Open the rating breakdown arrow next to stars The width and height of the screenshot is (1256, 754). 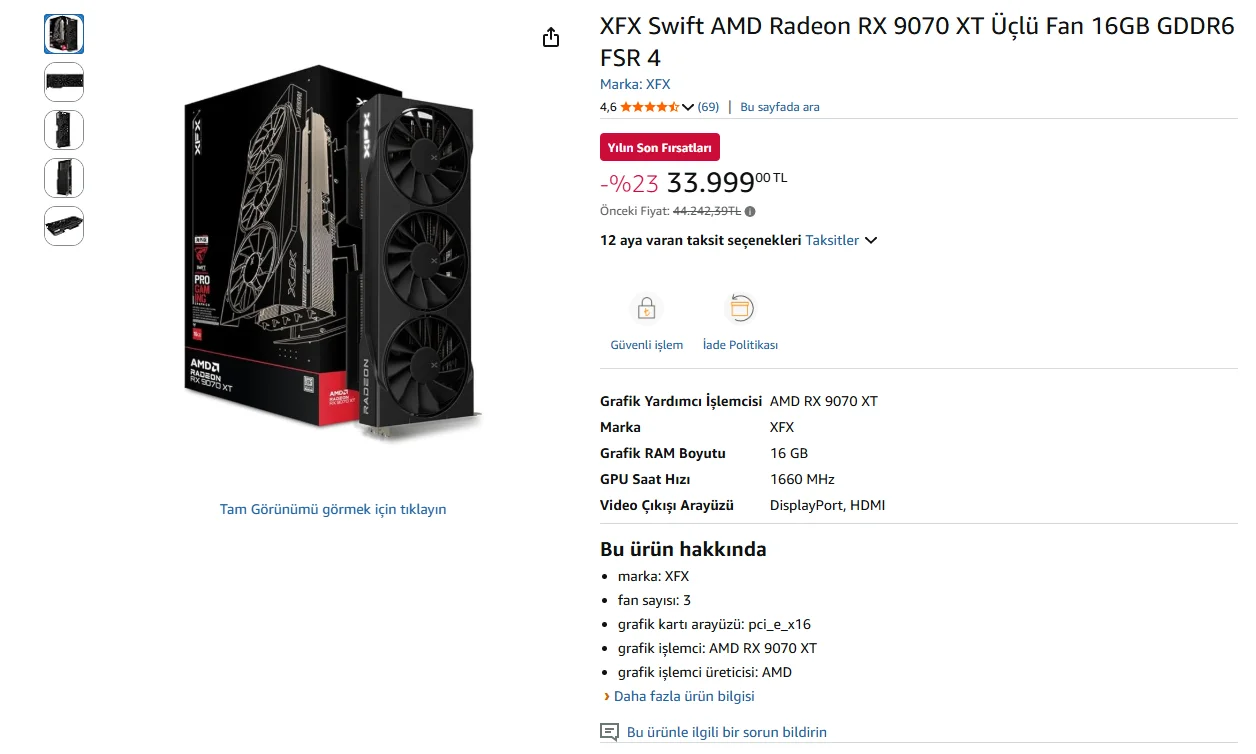point(687,107)
